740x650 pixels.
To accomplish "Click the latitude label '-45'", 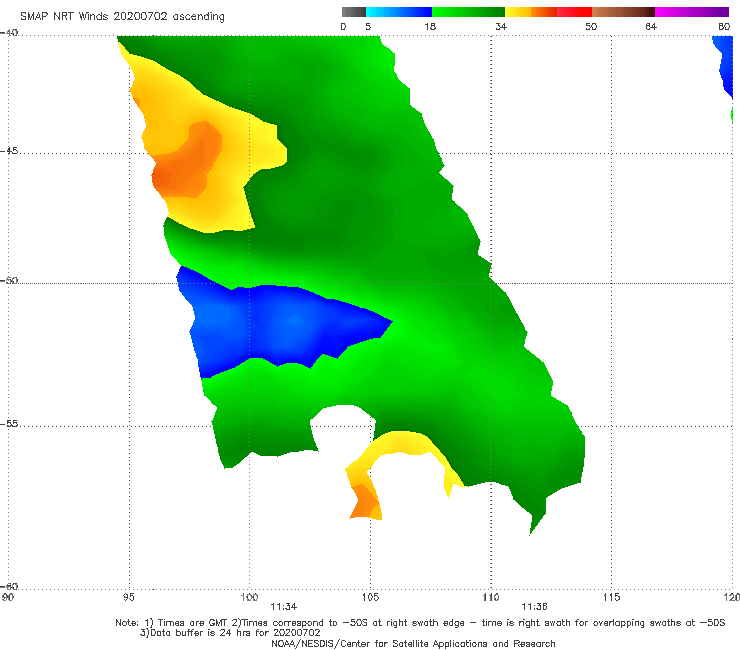I will pyautogui.click(x=9, y=151).
